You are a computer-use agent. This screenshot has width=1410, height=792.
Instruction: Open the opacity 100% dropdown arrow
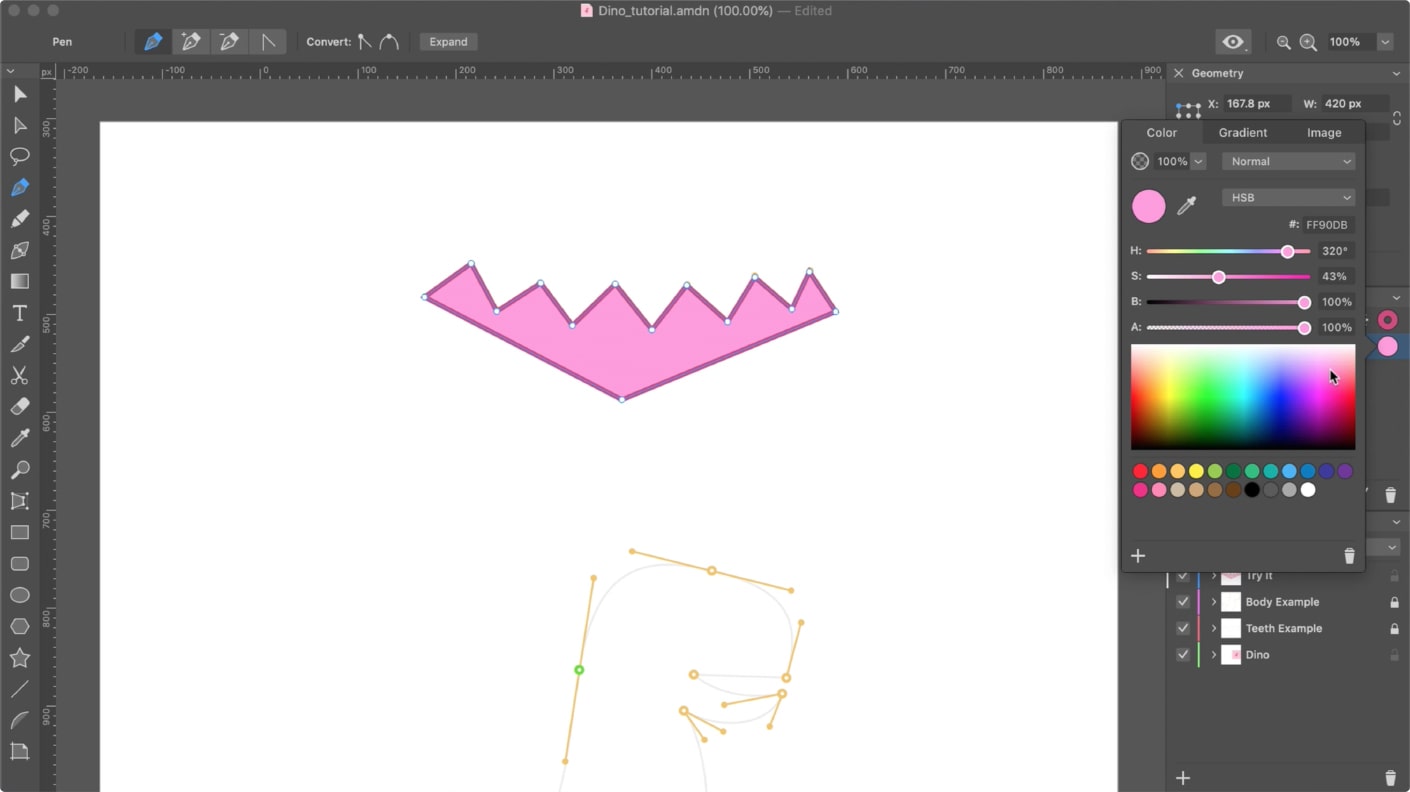coord(1199,161)
